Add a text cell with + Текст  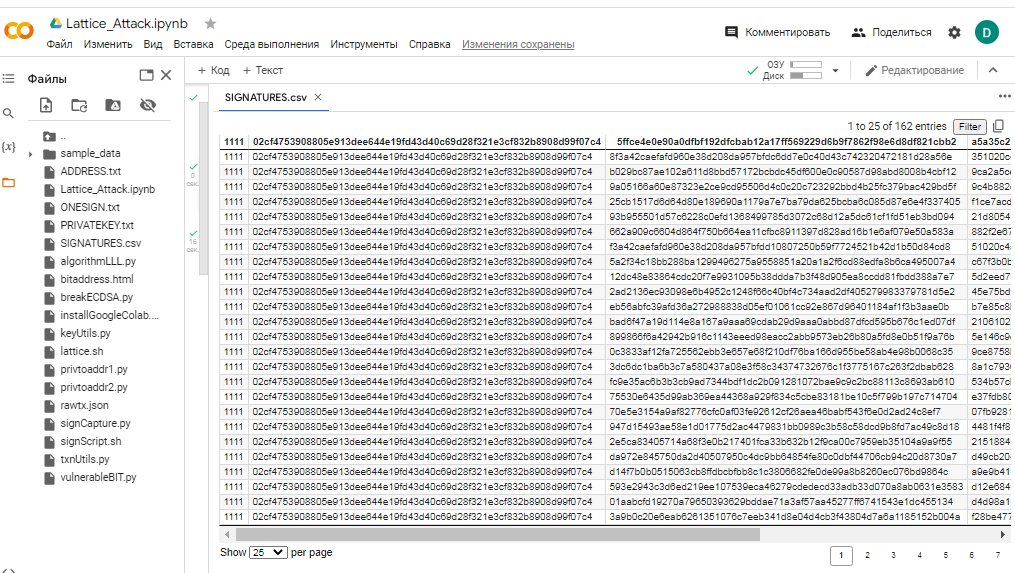(x=263, y=70)
